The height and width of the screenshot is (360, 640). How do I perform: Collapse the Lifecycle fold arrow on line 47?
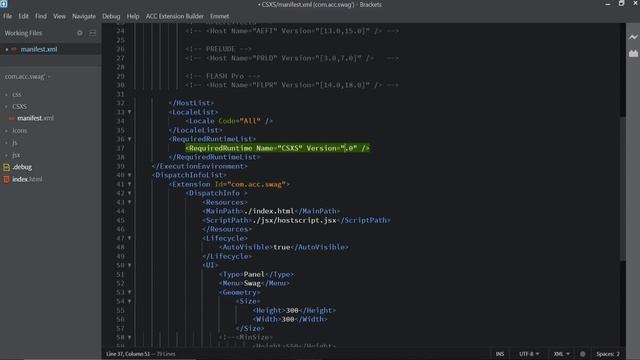point(129,238)
